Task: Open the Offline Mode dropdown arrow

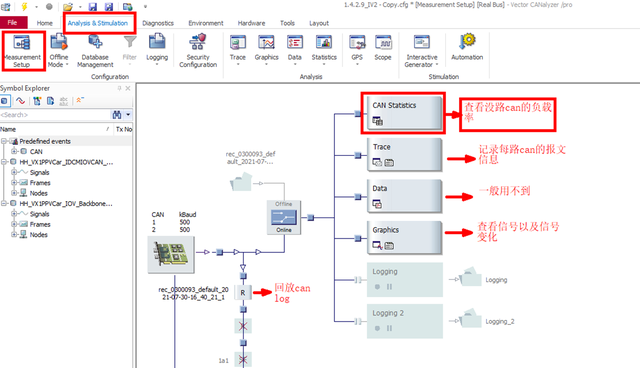Action: click(67, 64)
